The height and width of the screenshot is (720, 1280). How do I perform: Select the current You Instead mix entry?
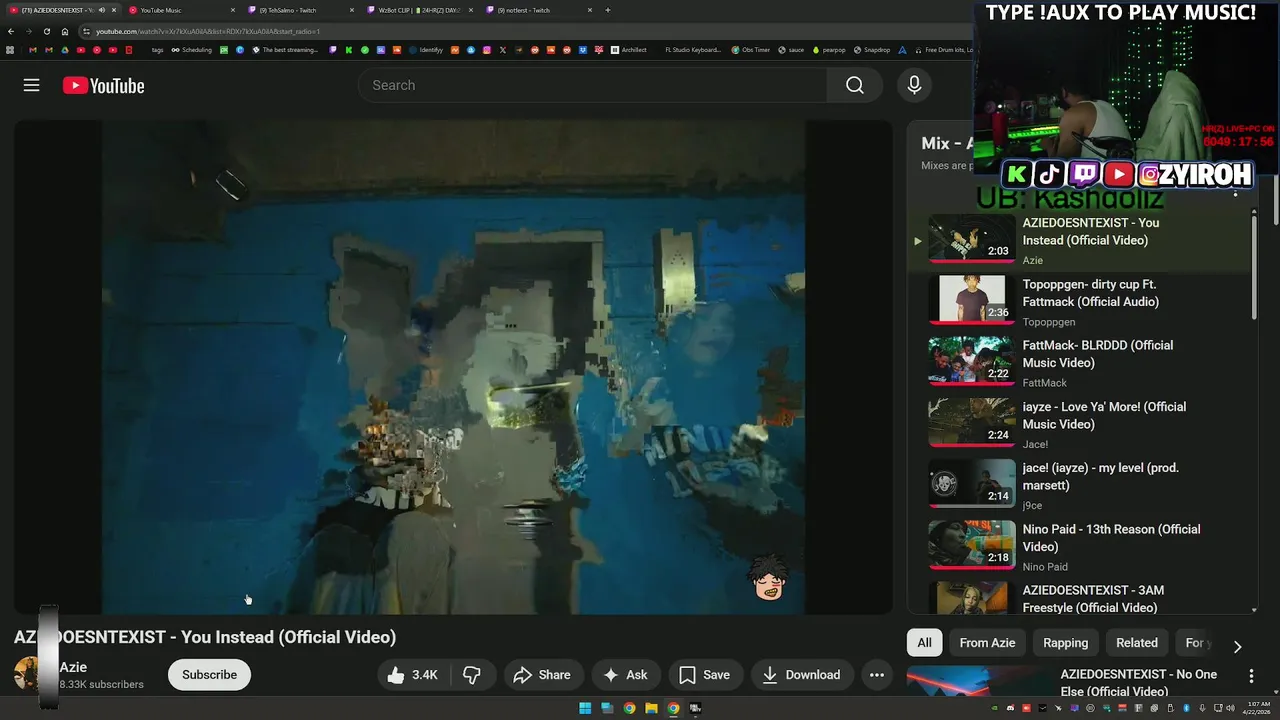1078,240
